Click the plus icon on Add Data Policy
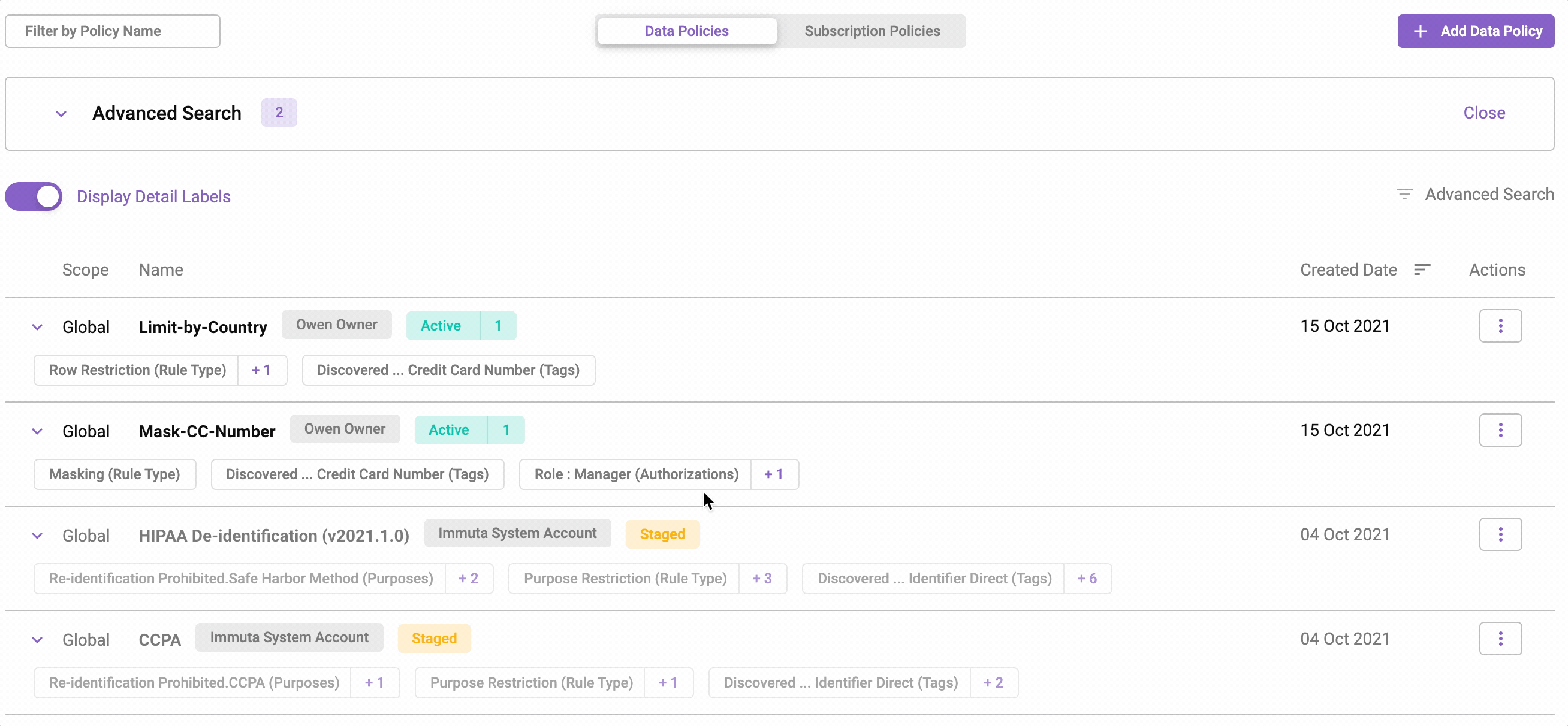Viewport: 1568px width, 726px height. point(1420,31)
